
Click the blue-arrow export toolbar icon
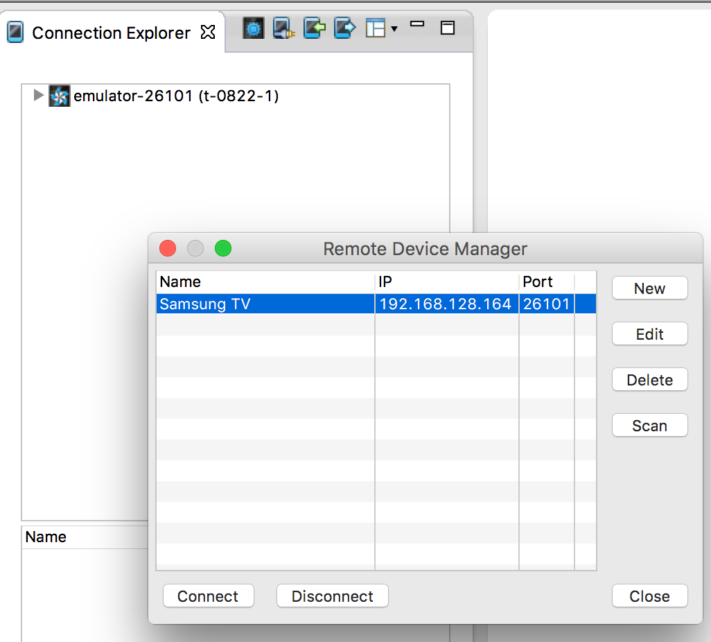point(344,29)
